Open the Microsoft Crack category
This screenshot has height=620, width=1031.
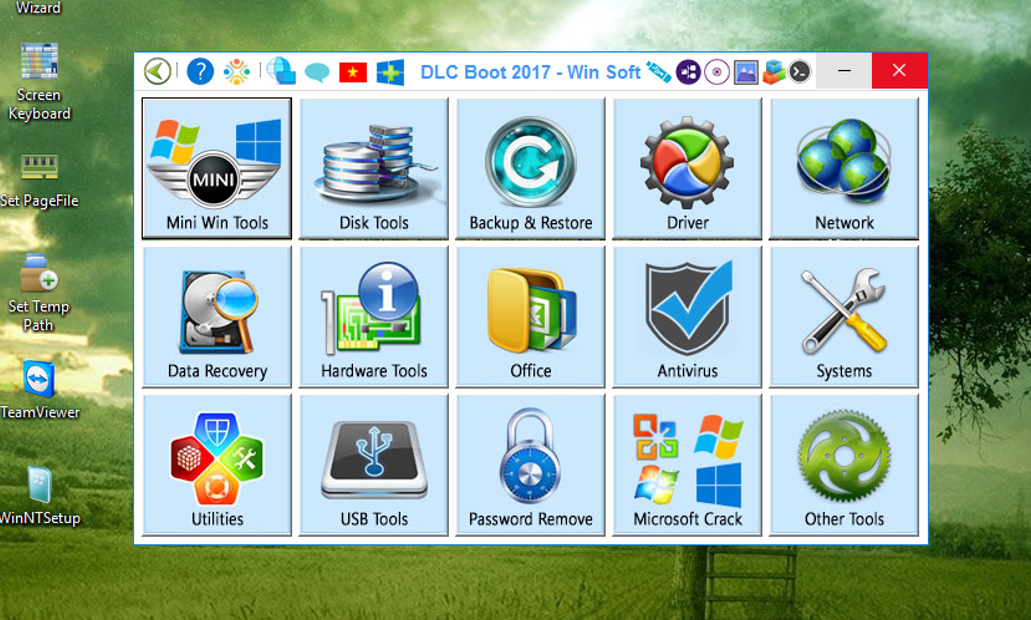click(687, 465)
